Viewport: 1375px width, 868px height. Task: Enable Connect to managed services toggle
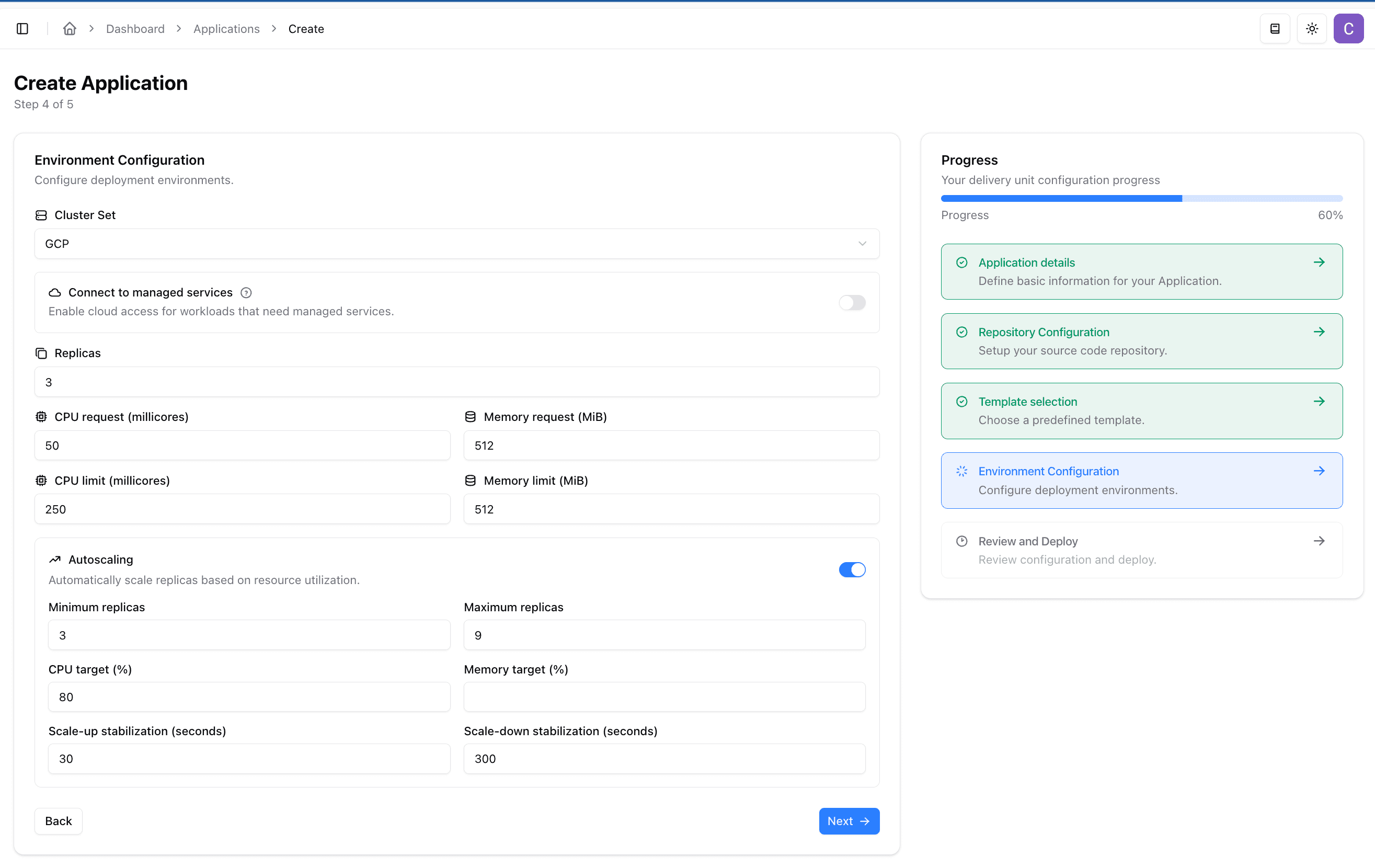point(852,303)
